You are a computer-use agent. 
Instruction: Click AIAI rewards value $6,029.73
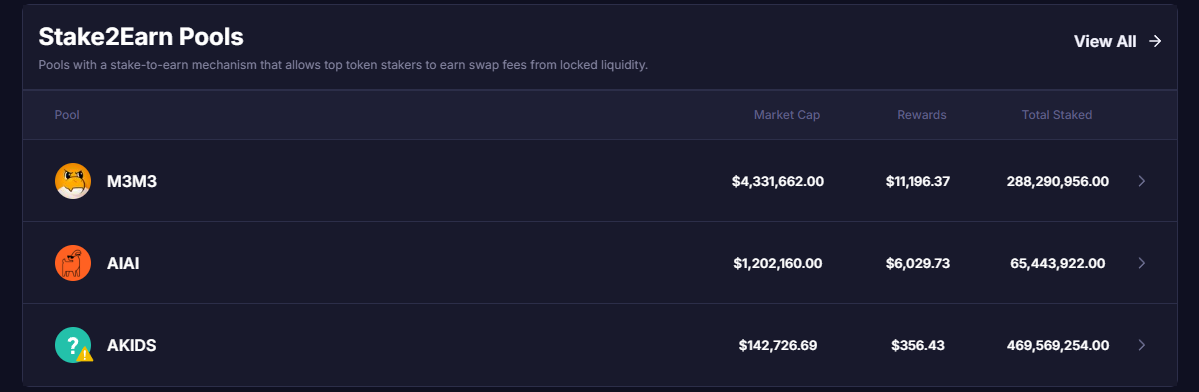coord(918,264)
